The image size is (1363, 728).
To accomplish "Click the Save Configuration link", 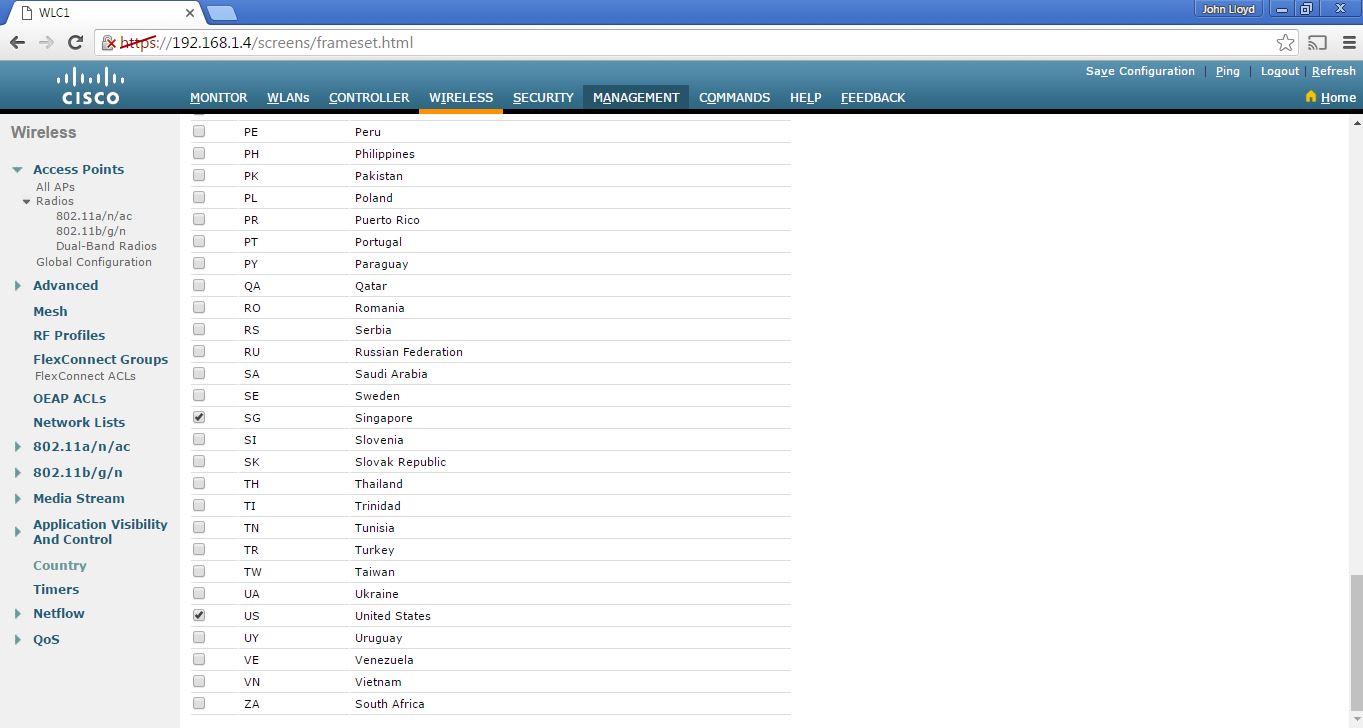I will click(x=1140, y=71).
